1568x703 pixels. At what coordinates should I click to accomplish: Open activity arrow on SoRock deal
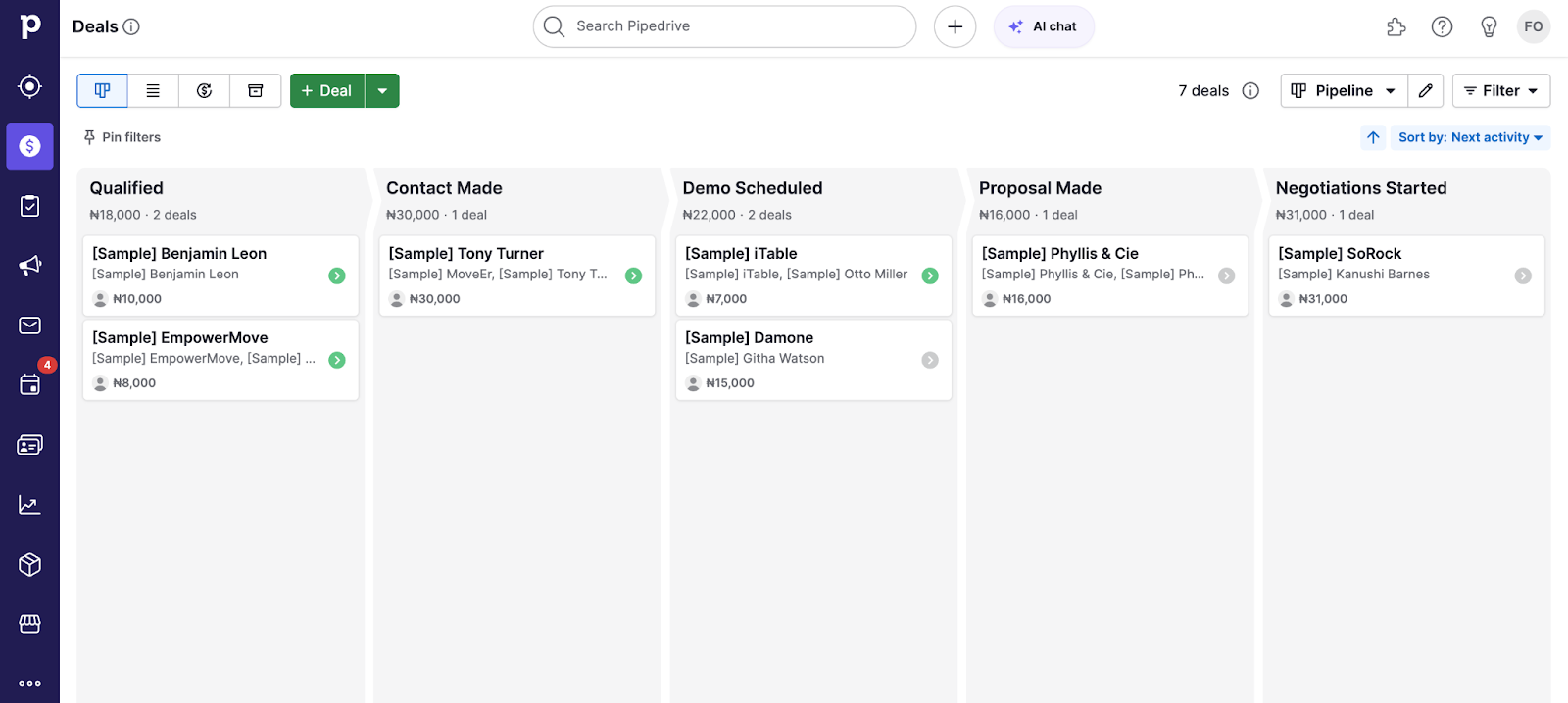1523,276
